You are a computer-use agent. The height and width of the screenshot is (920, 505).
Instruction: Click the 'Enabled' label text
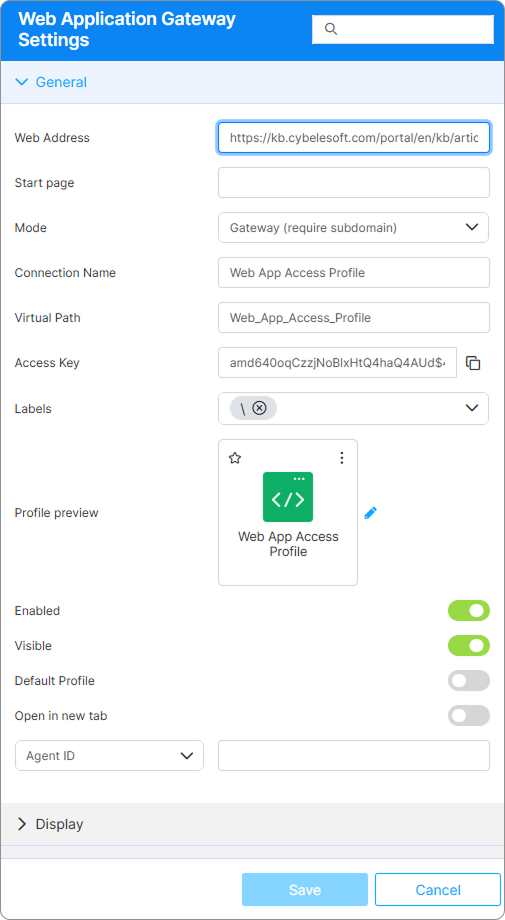click(38, 611)
